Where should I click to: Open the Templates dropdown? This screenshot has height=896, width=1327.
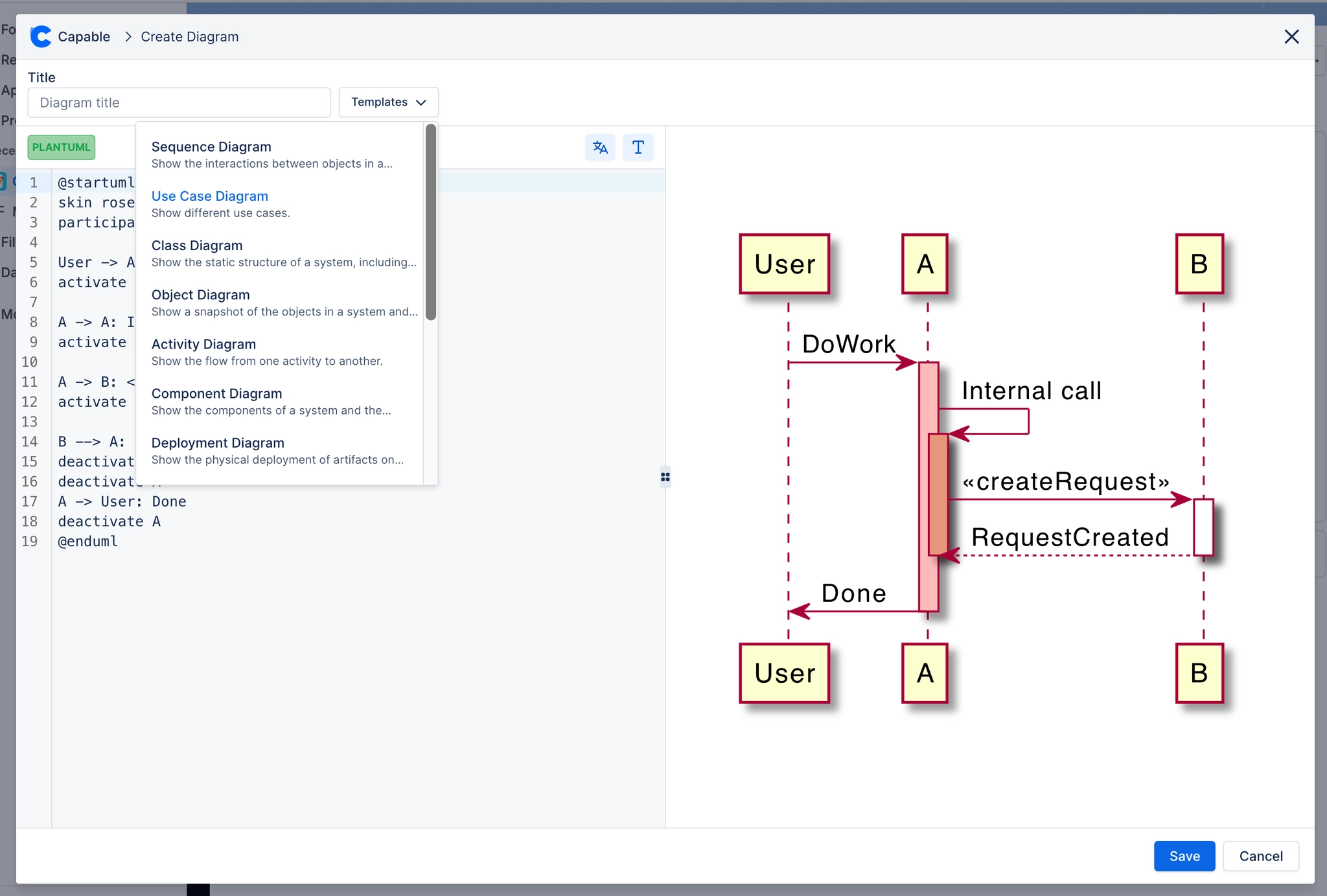tap(389, 102)
